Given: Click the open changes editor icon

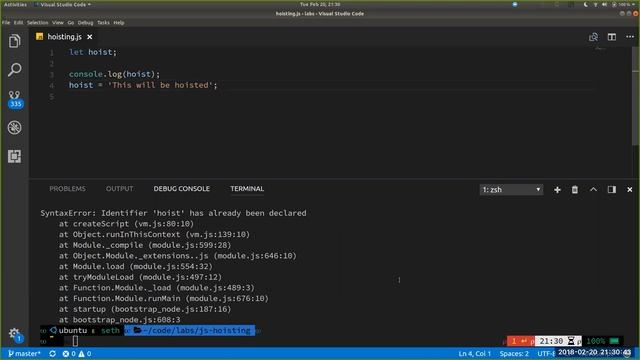Looking at the screenshot, I should pyautogui.click(x=593, y=37).
